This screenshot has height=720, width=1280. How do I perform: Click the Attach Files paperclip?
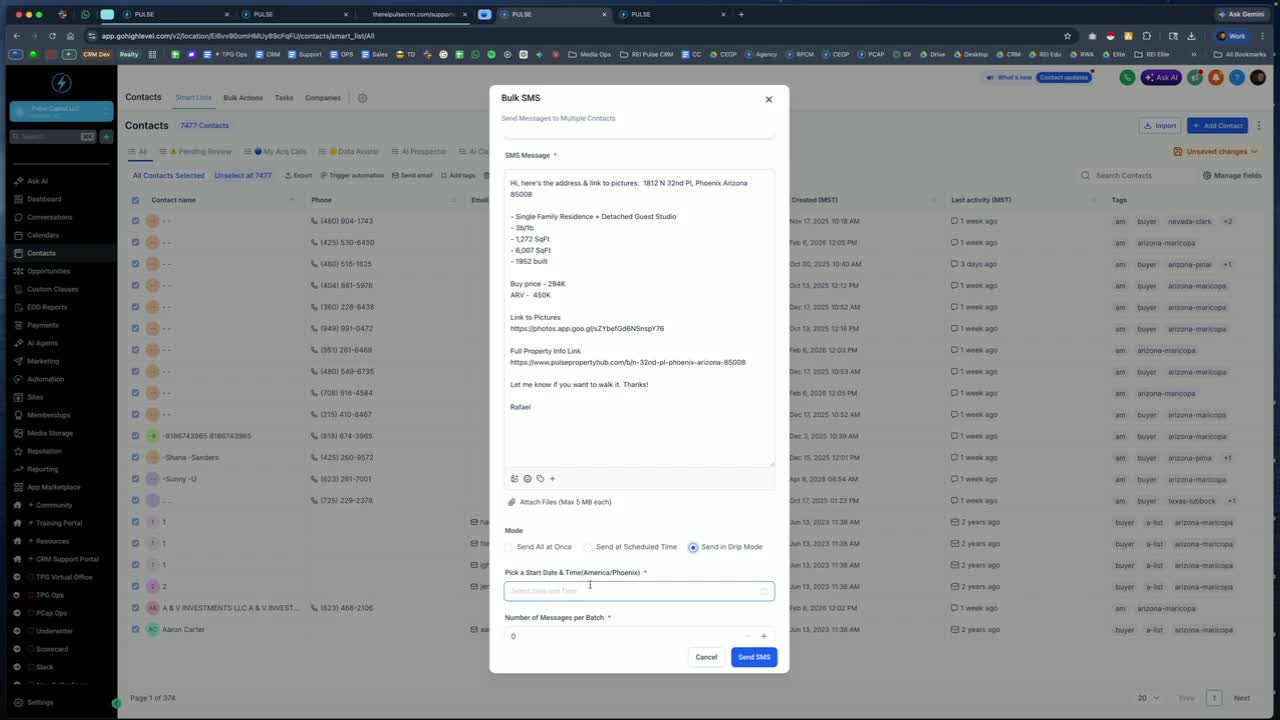point(512,502)
